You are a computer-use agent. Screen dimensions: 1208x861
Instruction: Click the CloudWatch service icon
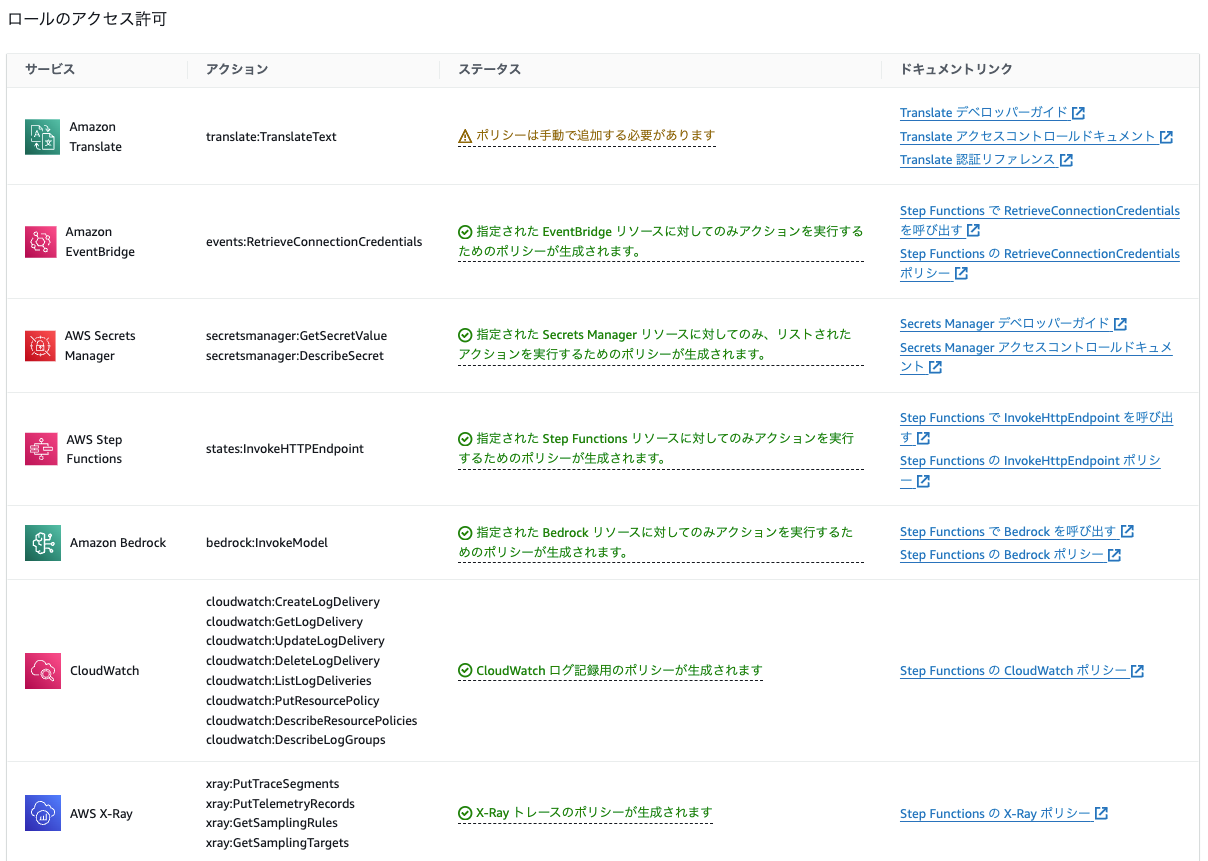(x=42, y=671)
